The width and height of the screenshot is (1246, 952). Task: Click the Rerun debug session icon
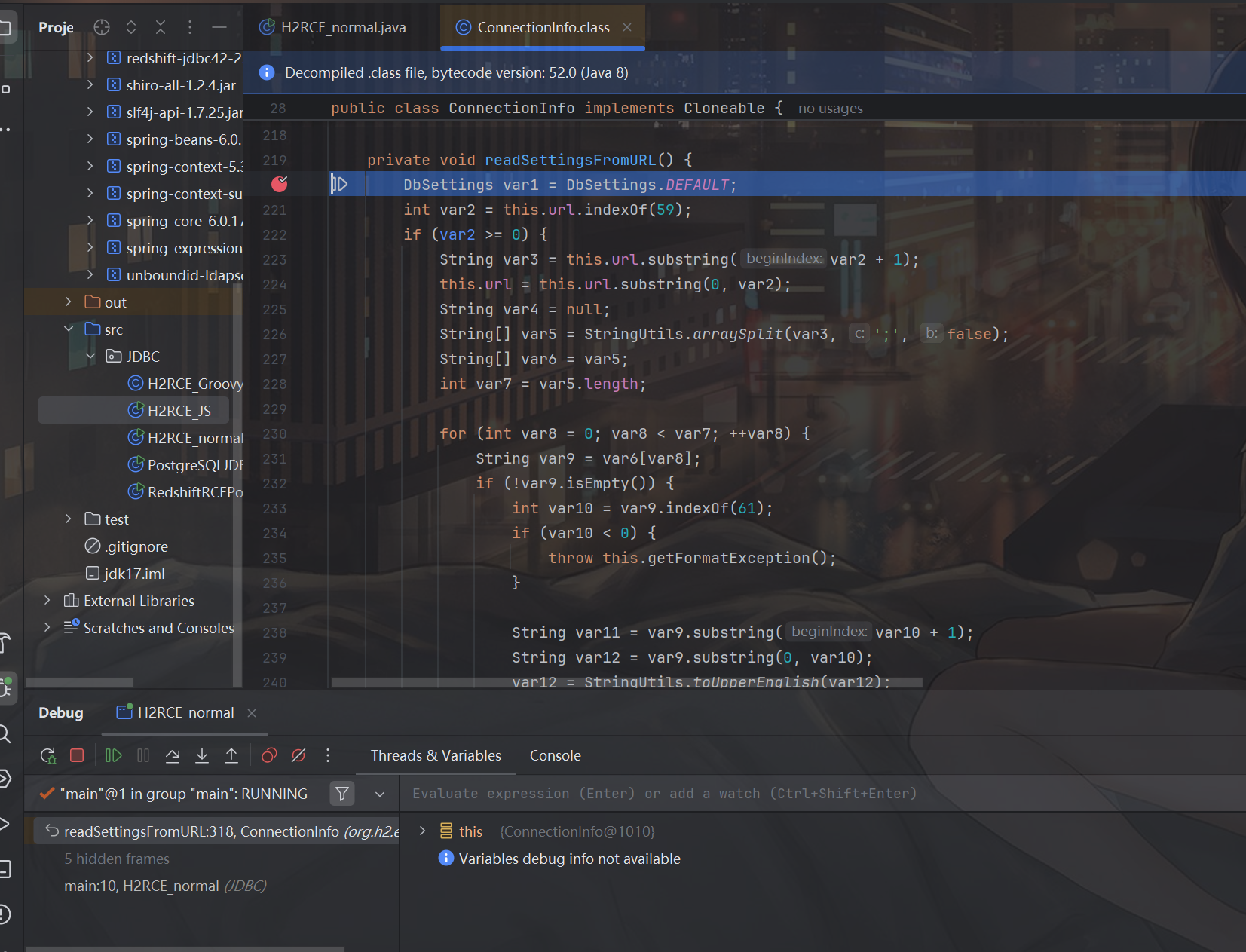pos(48,755)
